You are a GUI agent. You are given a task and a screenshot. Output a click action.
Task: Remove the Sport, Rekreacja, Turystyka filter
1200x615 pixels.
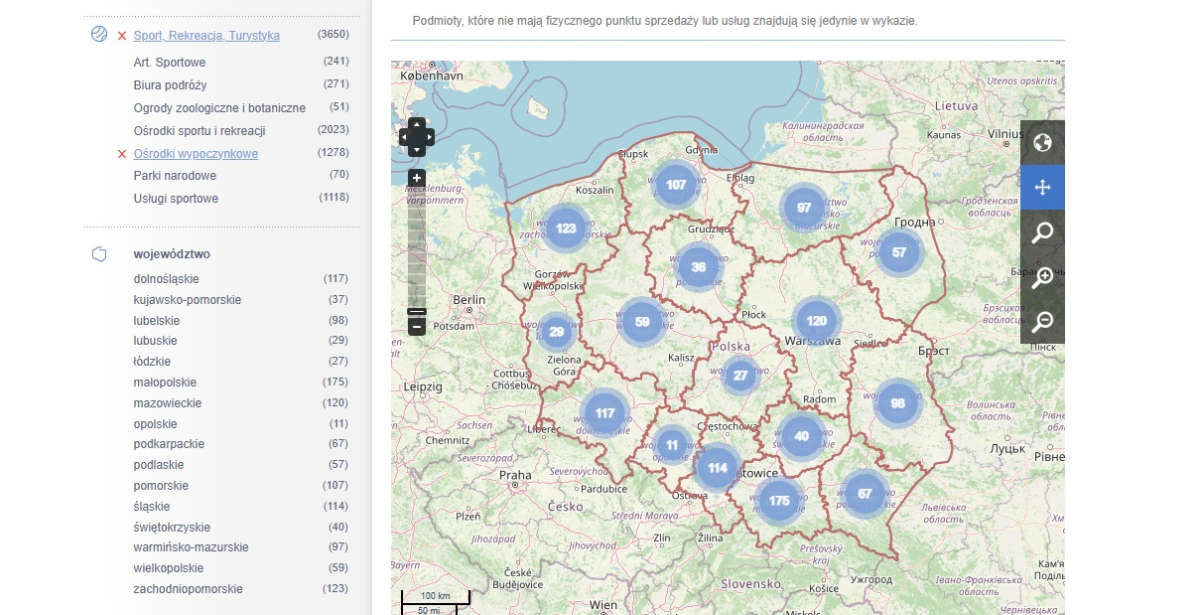[x=122, y=36]
